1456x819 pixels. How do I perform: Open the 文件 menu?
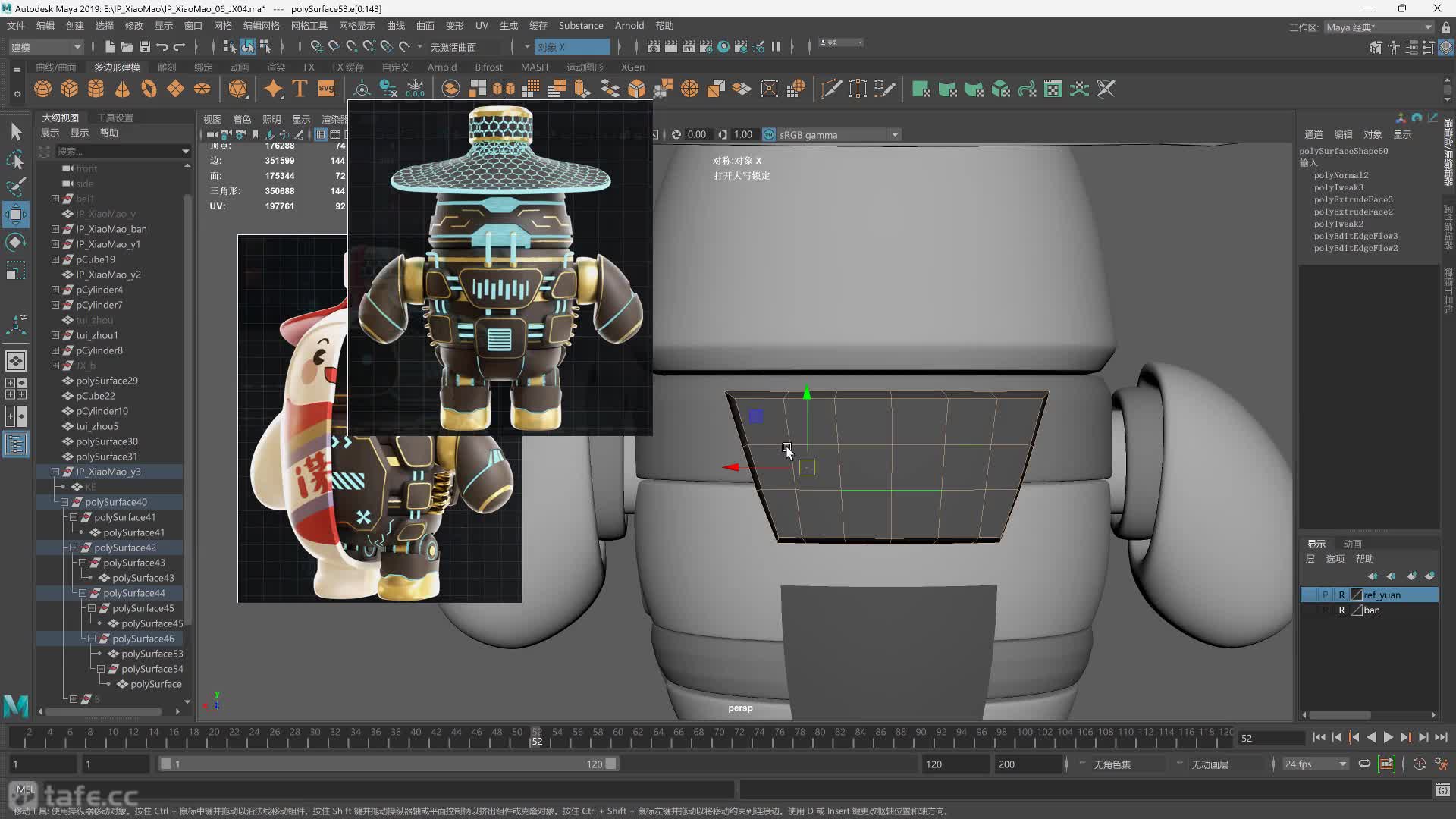[16, 26]
